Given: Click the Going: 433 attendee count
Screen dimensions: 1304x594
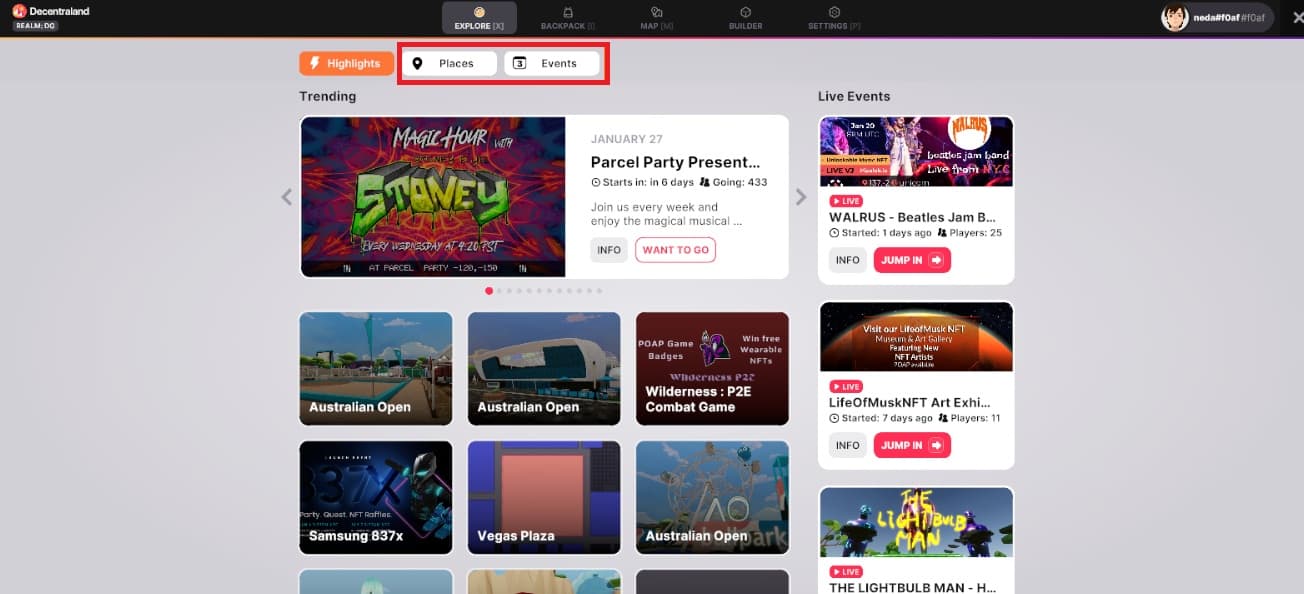Looking at the screenshot, I should pos(734,182).
